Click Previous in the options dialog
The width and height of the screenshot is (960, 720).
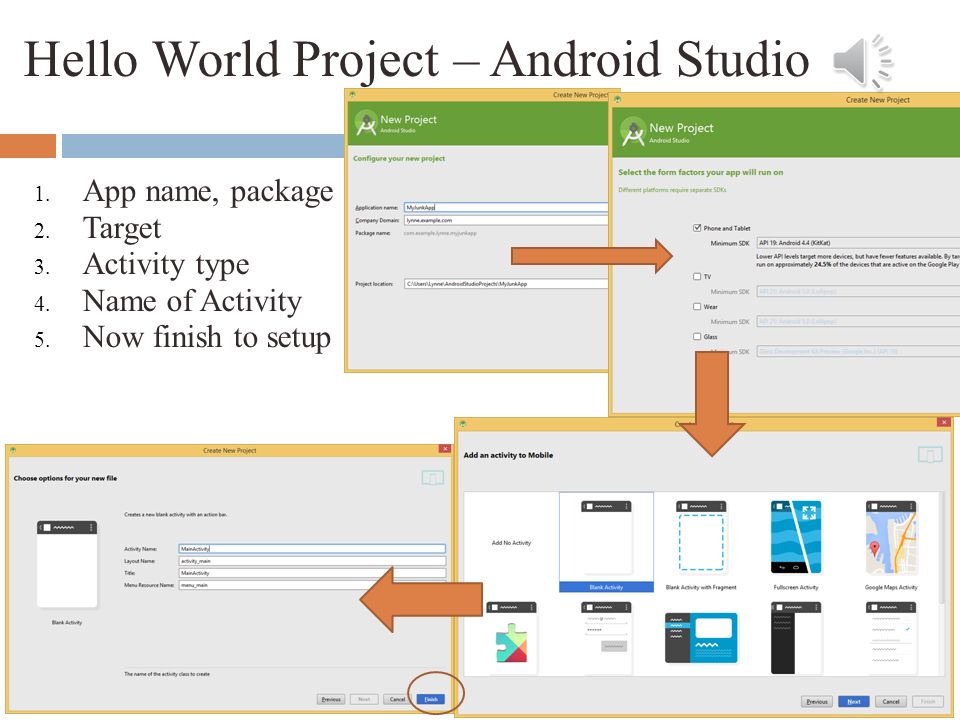tap(331, 699)
